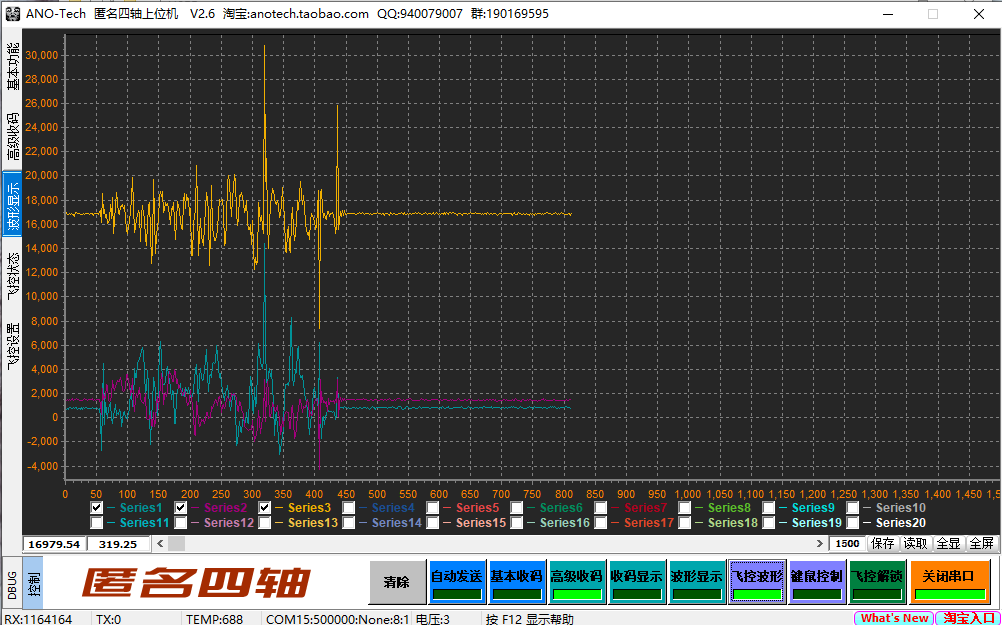
Task: Show Series14 via its checkbox
Action: click(x=348, y=523)
